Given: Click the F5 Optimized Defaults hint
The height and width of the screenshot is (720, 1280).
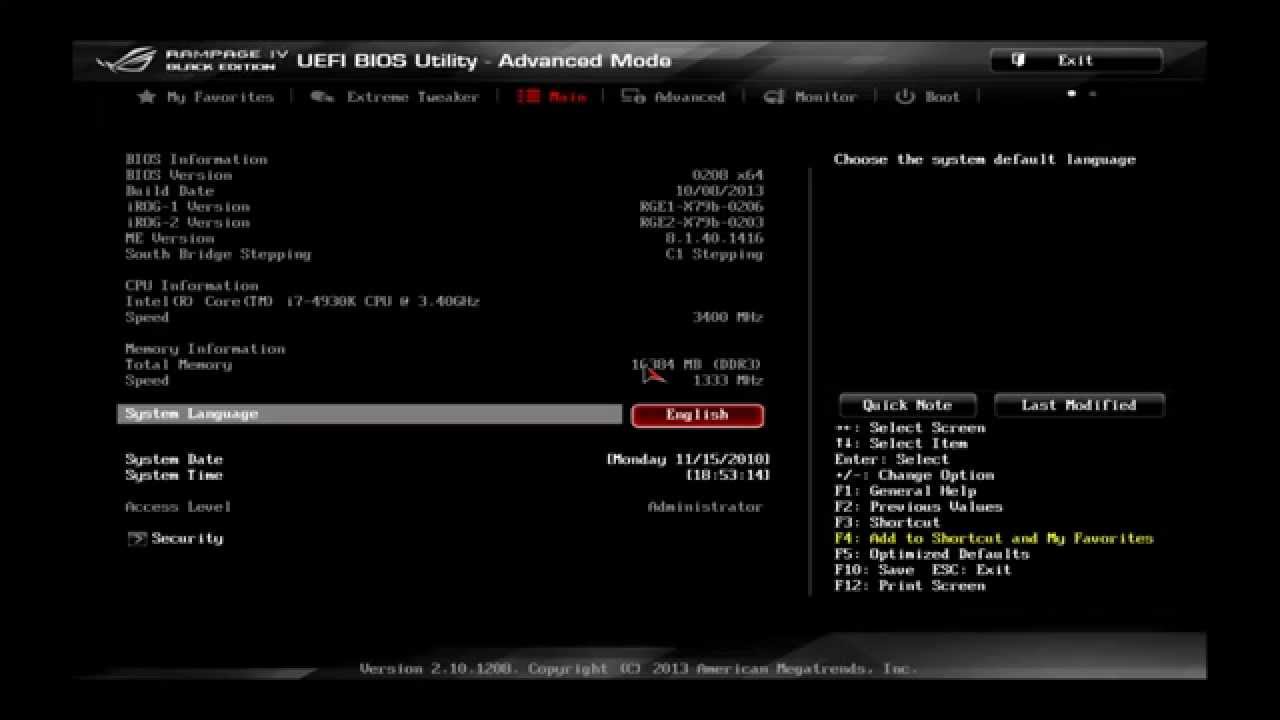Looking at the screenshot, I should [x=932, y=554].
